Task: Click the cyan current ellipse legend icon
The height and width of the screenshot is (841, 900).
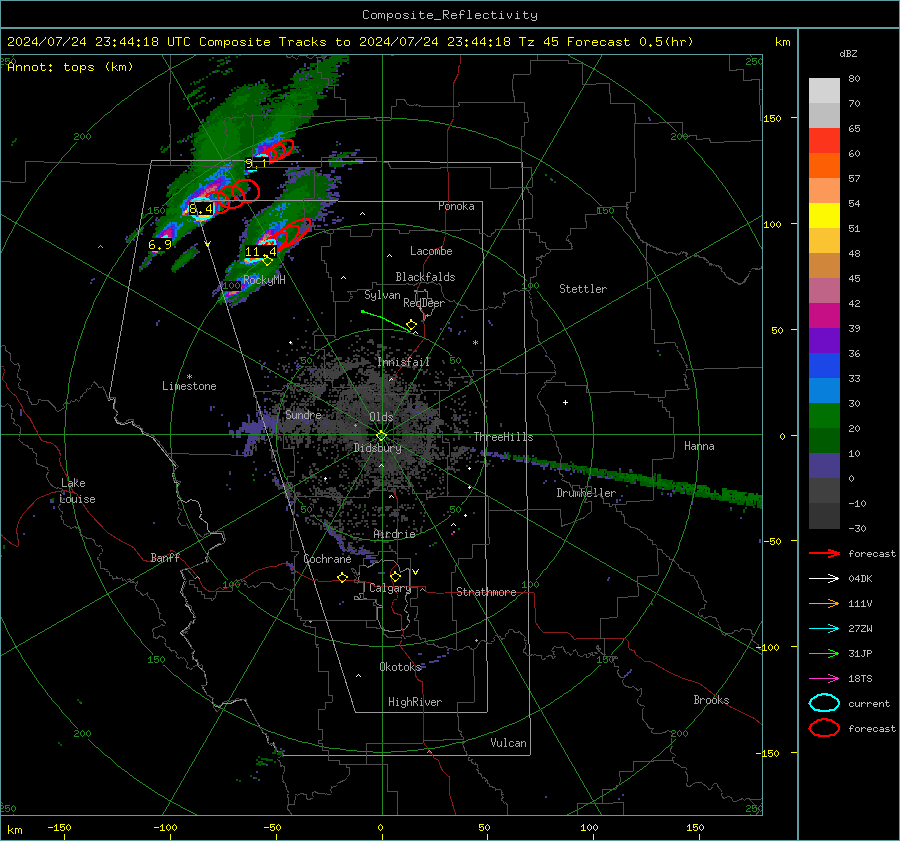Action: [824, 703]
